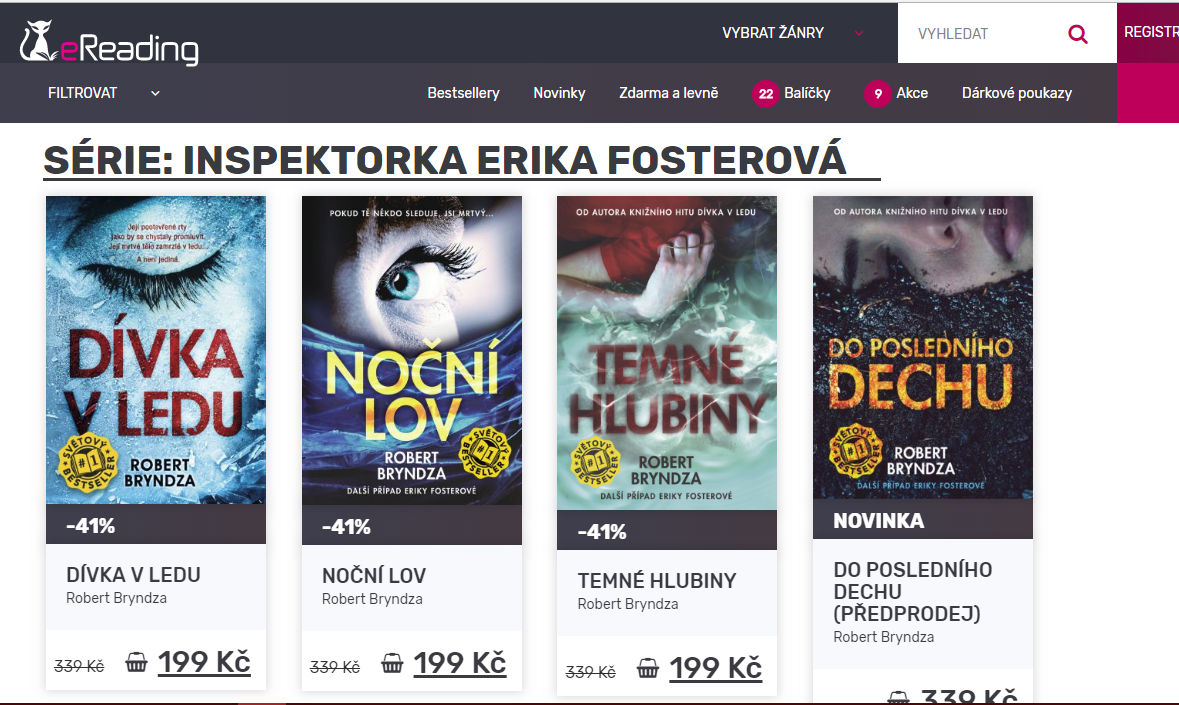This screenshot has height=705, width=1179.
Task: Click the Vyhledat search field
Action: [981, 34]
